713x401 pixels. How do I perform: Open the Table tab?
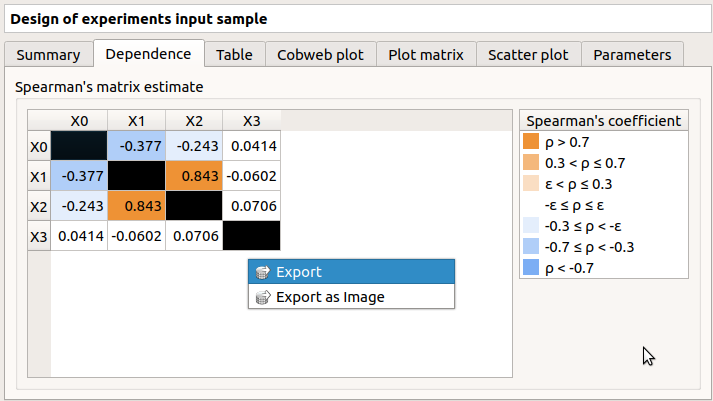coord(234,54)
